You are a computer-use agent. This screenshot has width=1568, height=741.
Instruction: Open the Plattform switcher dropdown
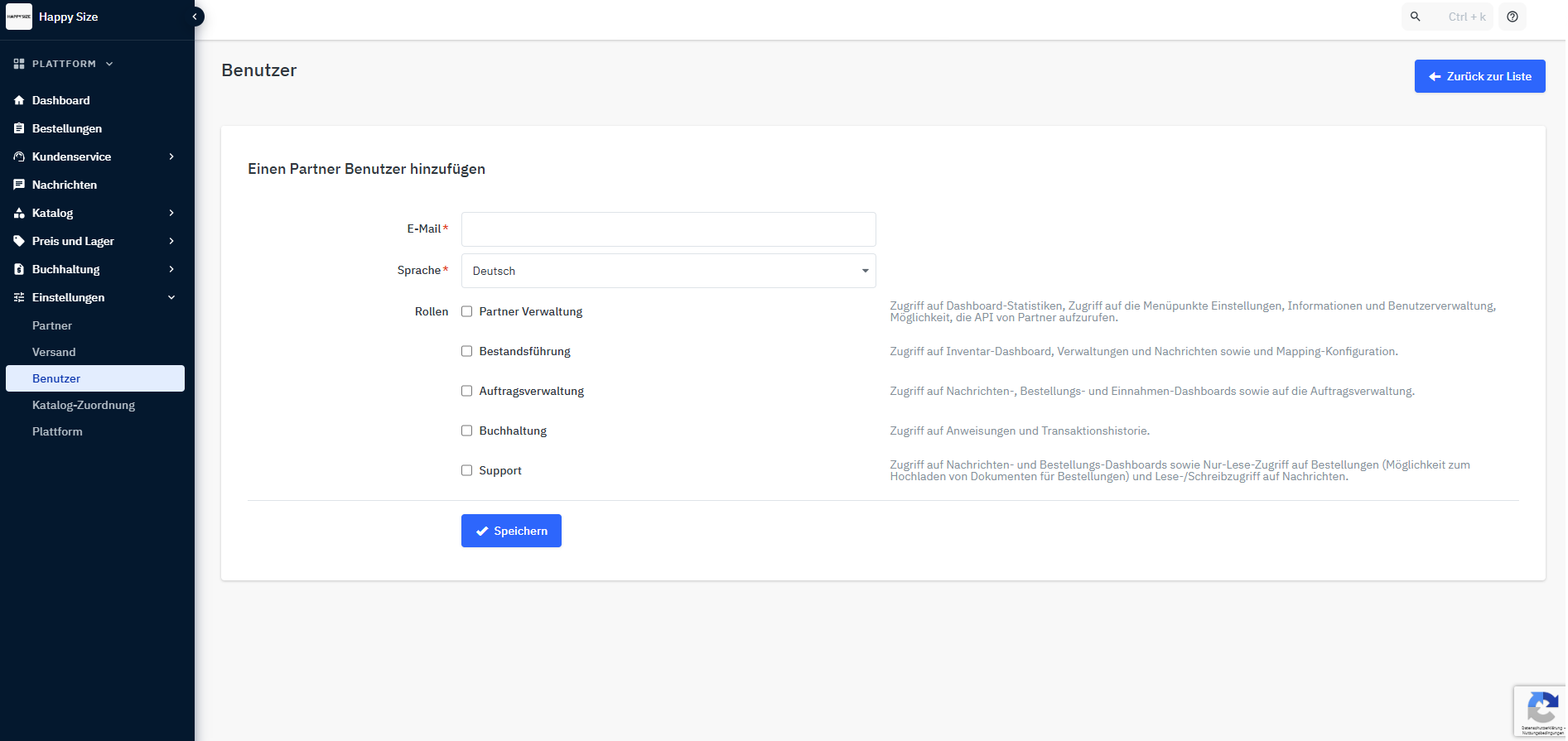point(64,64)
